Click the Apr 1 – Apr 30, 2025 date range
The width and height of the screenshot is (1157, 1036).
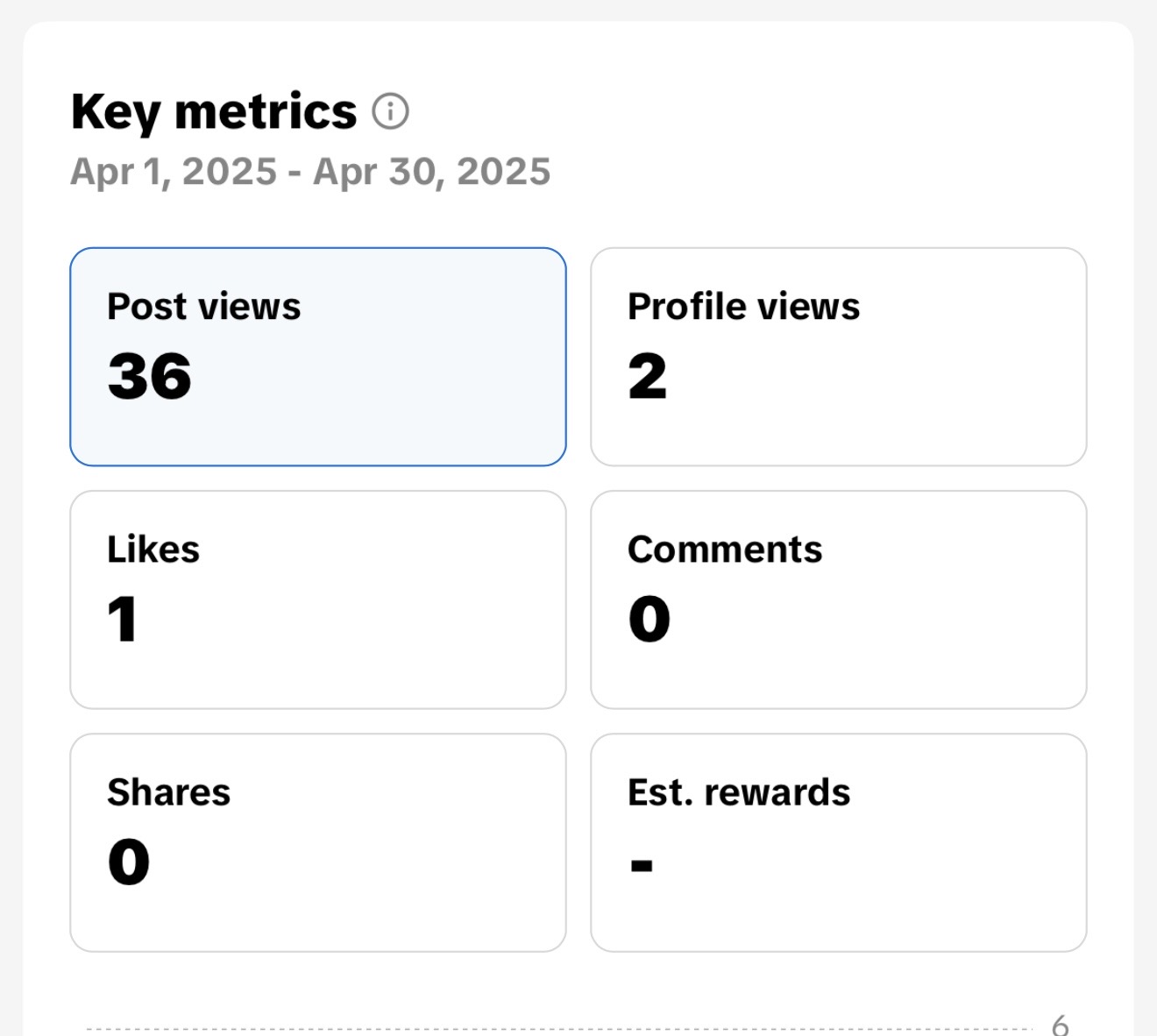[310, 172]
